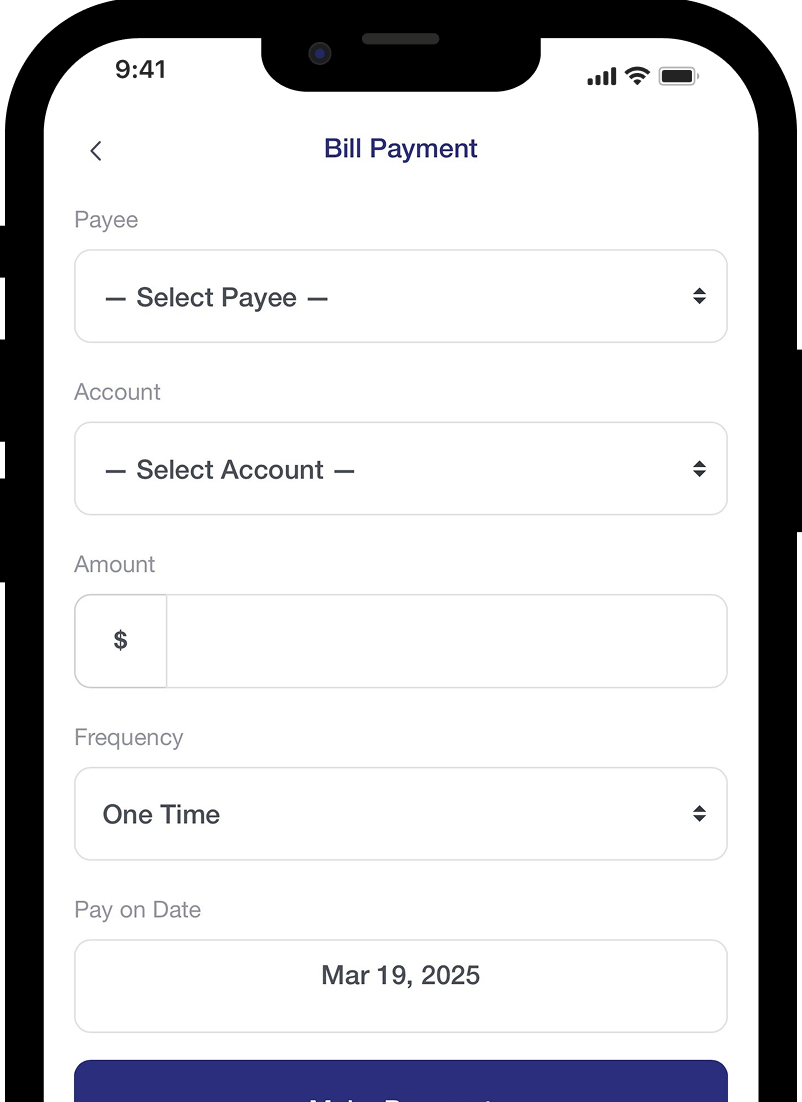Click the up-down arrows in Account field

coord(699,469)
